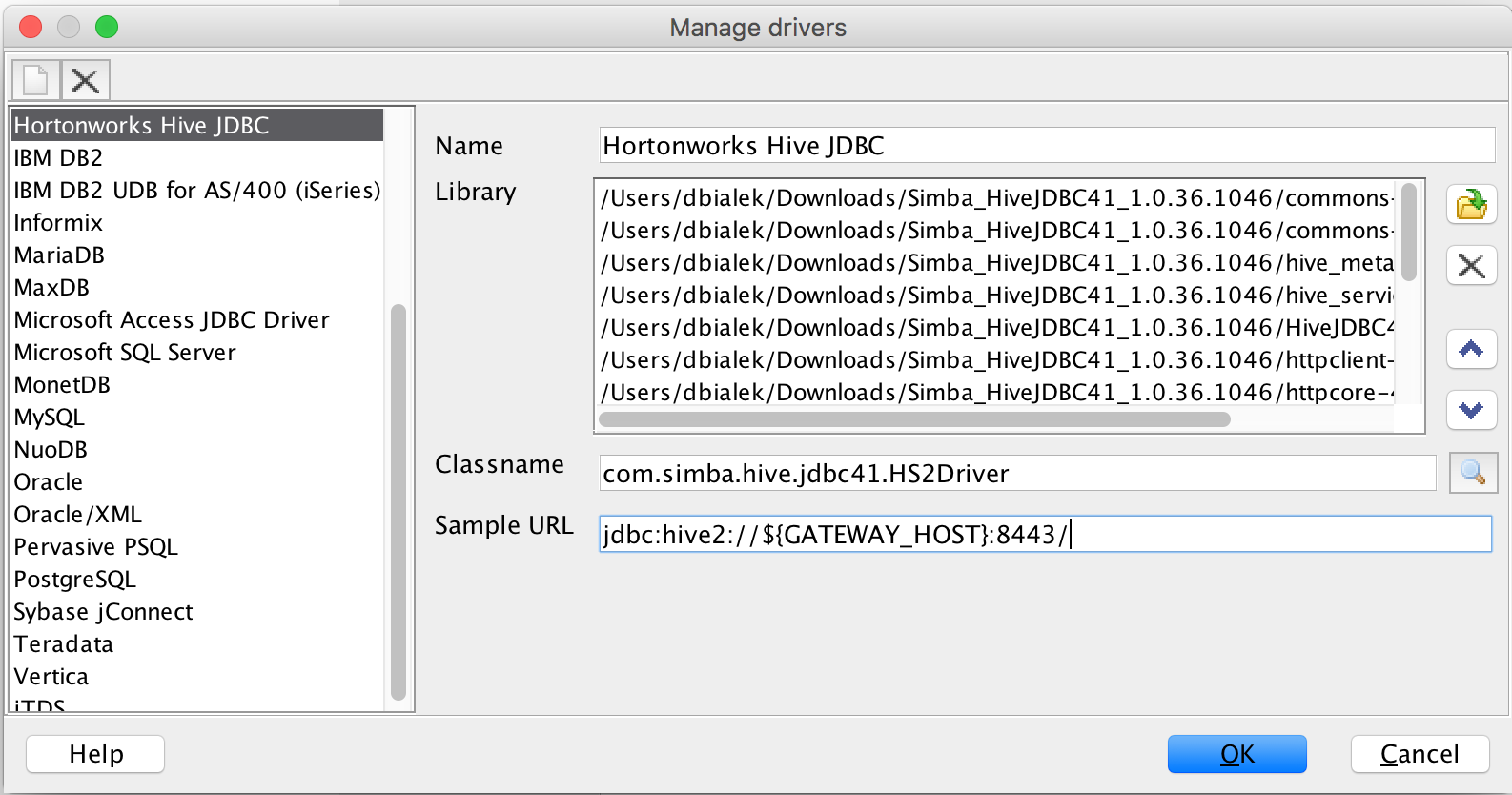Select Sybase jConnect driver
Screen dimensions: 1512x795
[x=197, y=611]
